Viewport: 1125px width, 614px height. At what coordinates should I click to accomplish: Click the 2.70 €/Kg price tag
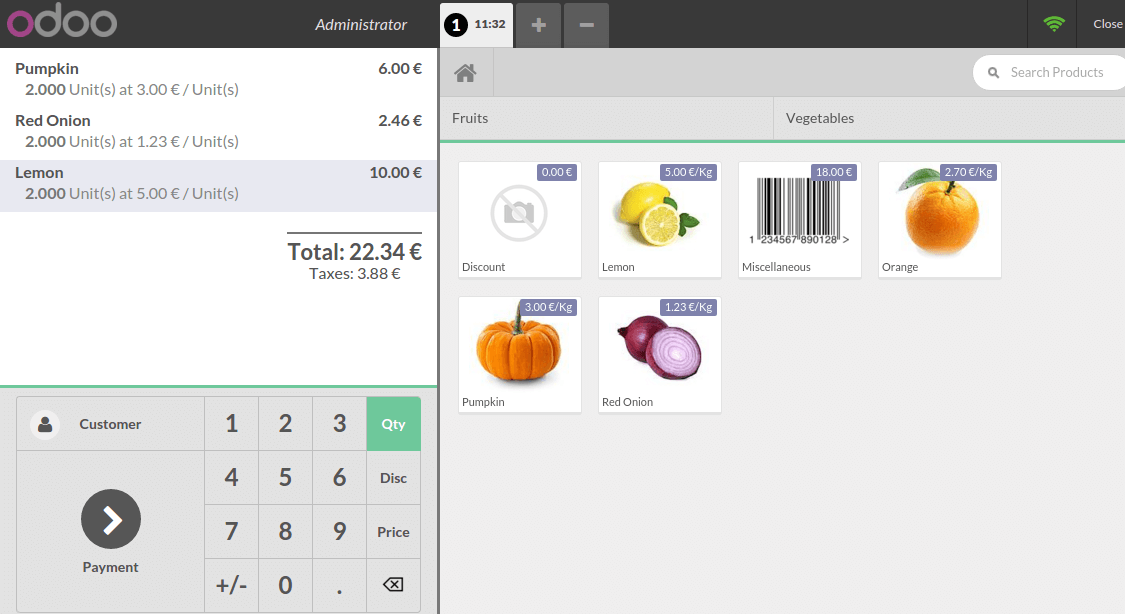point(969,172)
